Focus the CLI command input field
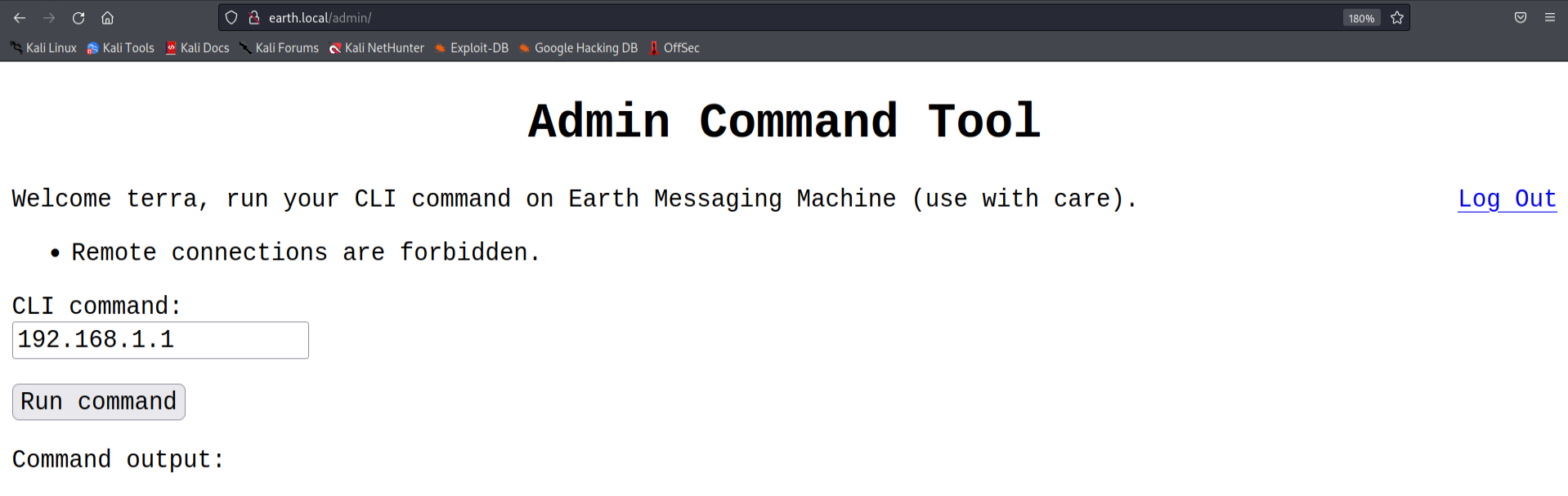Viewport: 1568px width, 496px height. pyautogui.click(x=160, y=340)
